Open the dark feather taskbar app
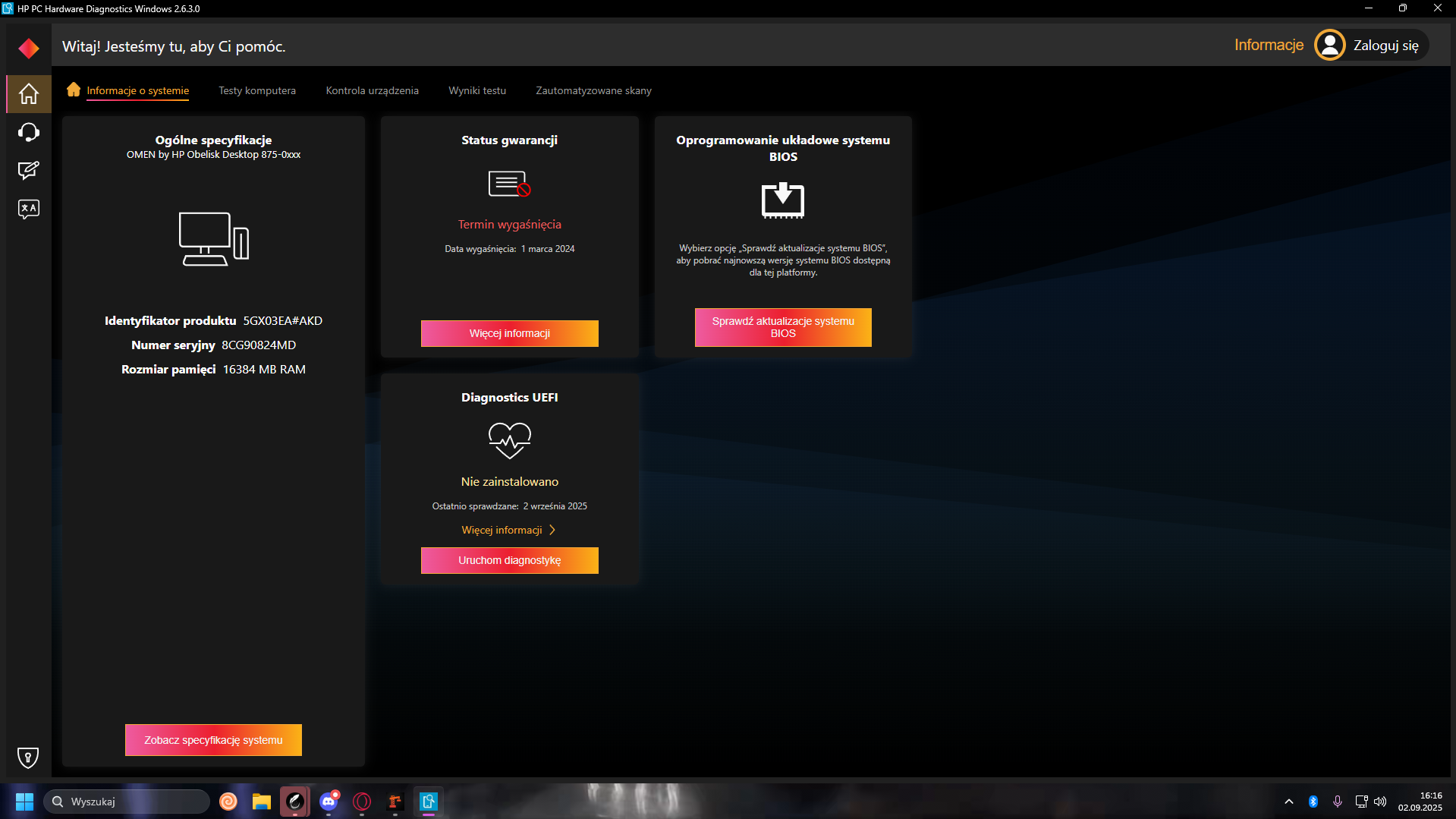The height and width of the screenshot is (819, 1456). click(x=295, y=802)
